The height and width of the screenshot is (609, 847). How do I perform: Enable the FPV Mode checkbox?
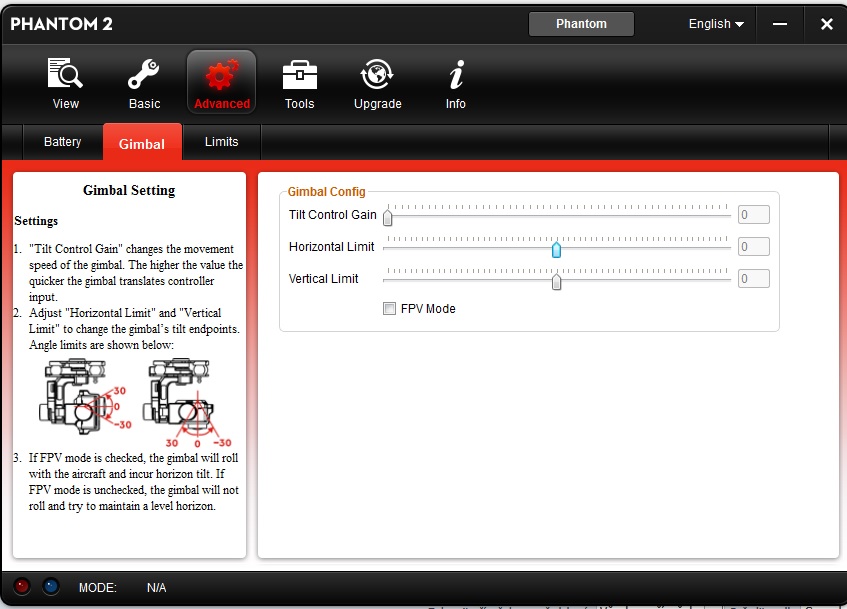click(390, 309)
